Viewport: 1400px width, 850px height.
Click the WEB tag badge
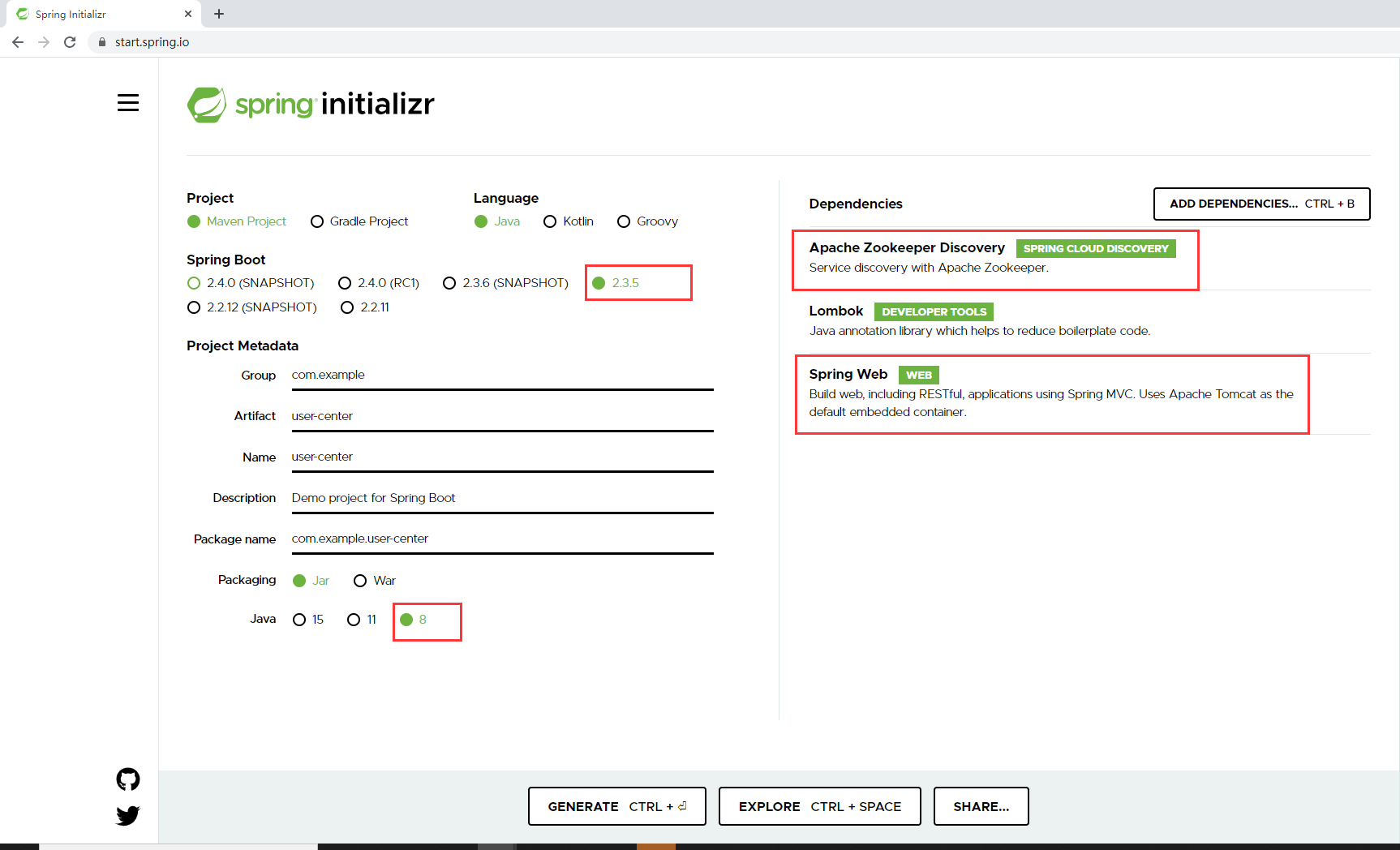coord(918,375)
